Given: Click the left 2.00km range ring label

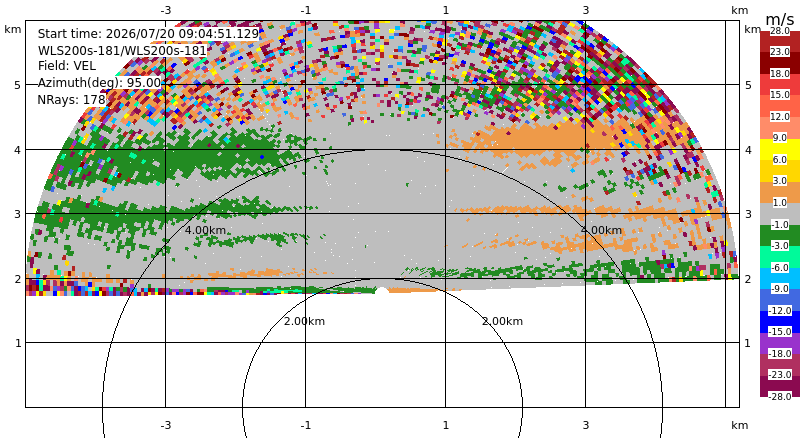Looking at the screenshot, I should coord(305,321).
